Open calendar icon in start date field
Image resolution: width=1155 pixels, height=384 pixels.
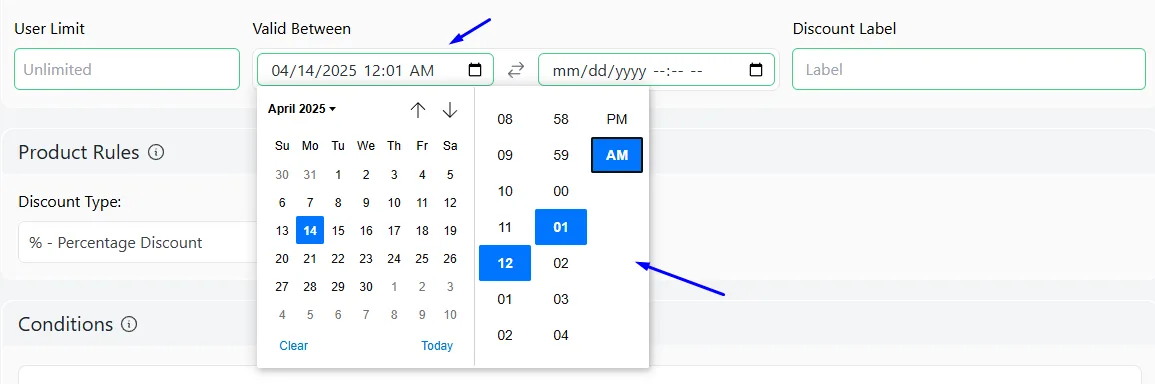475,70
